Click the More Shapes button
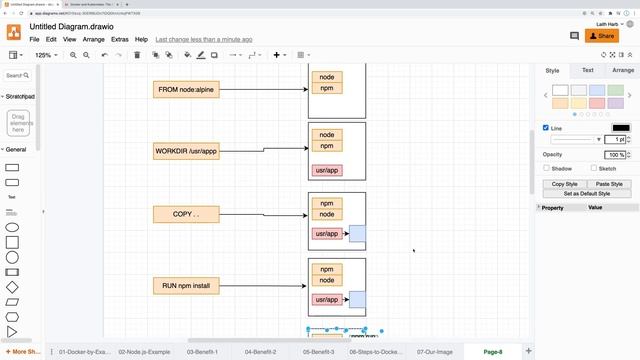 23,351
